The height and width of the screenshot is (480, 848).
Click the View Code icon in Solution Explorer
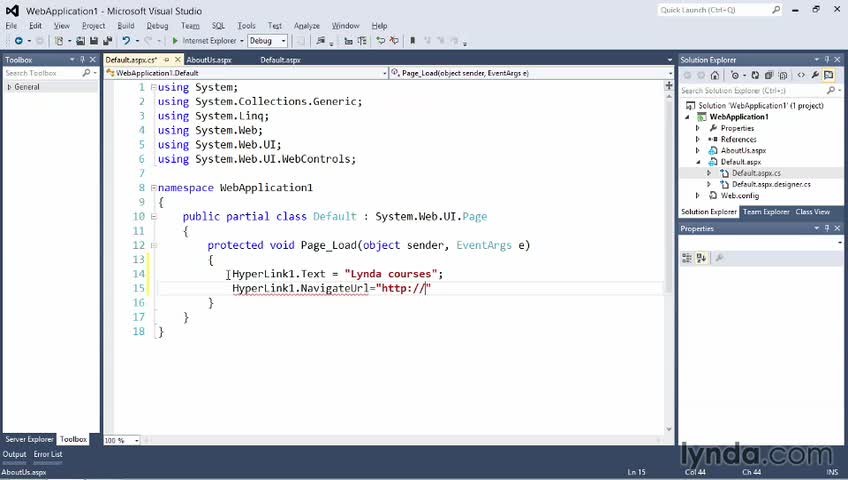pyautogui.click(x=801, y=75)
